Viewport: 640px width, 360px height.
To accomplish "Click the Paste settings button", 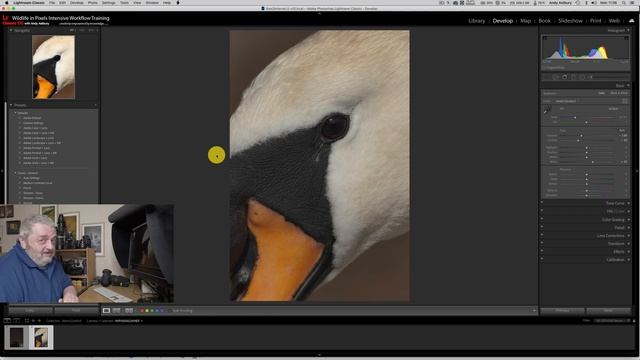I will click(x=76, y=311).
